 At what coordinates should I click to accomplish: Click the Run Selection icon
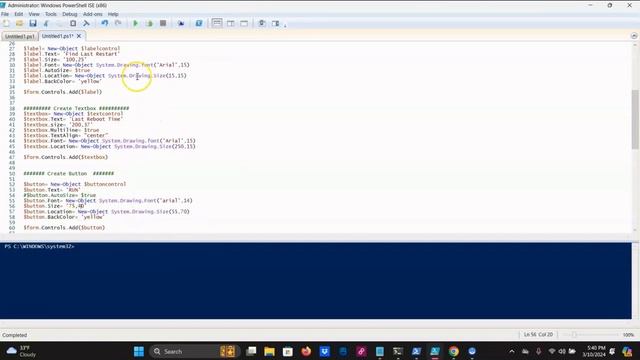point(149,23)
